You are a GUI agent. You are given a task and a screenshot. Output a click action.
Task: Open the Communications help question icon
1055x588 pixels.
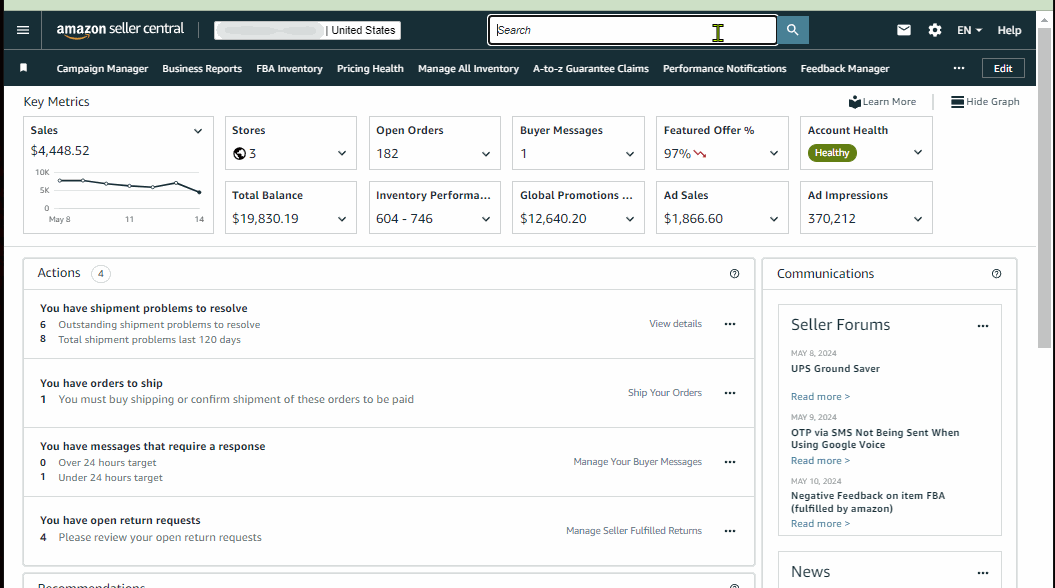[996, 274]
